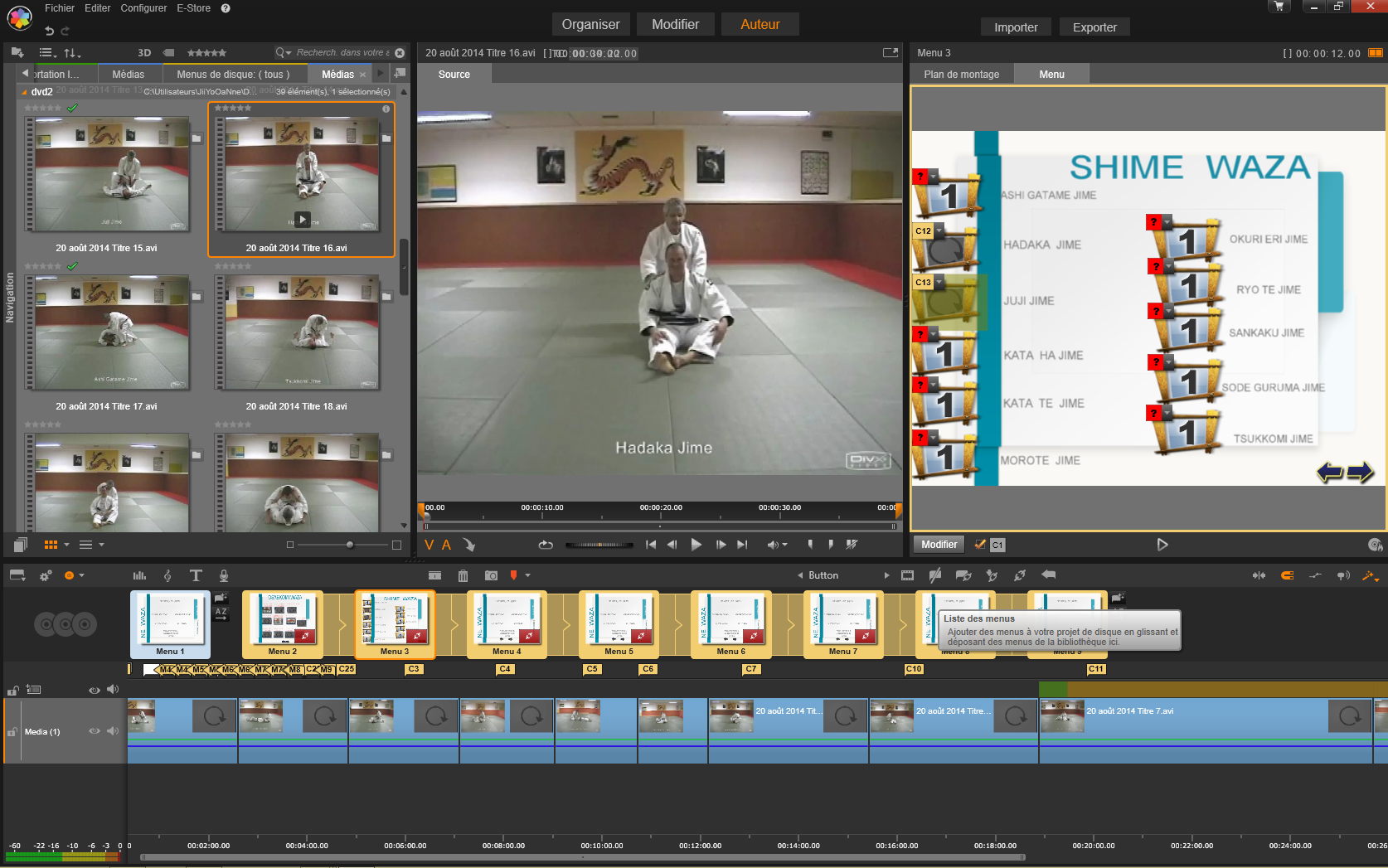The image size is (1388, 868).
Task: Click the send-to-timeline arrow icon
Action: [468, 545]
